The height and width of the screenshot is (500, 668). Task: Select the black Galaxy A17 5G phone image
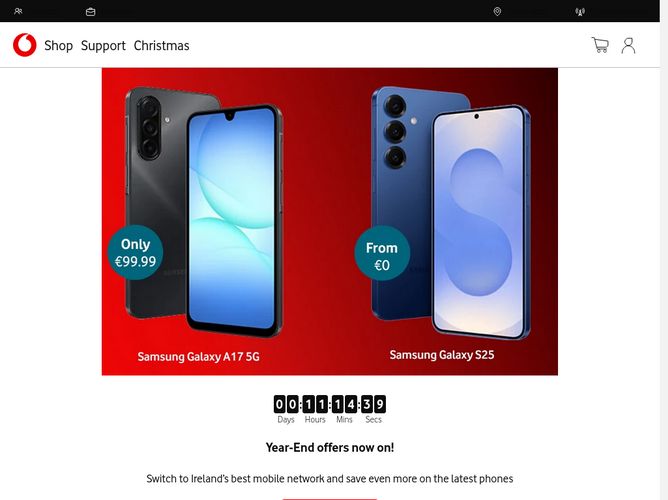point(204,212)
